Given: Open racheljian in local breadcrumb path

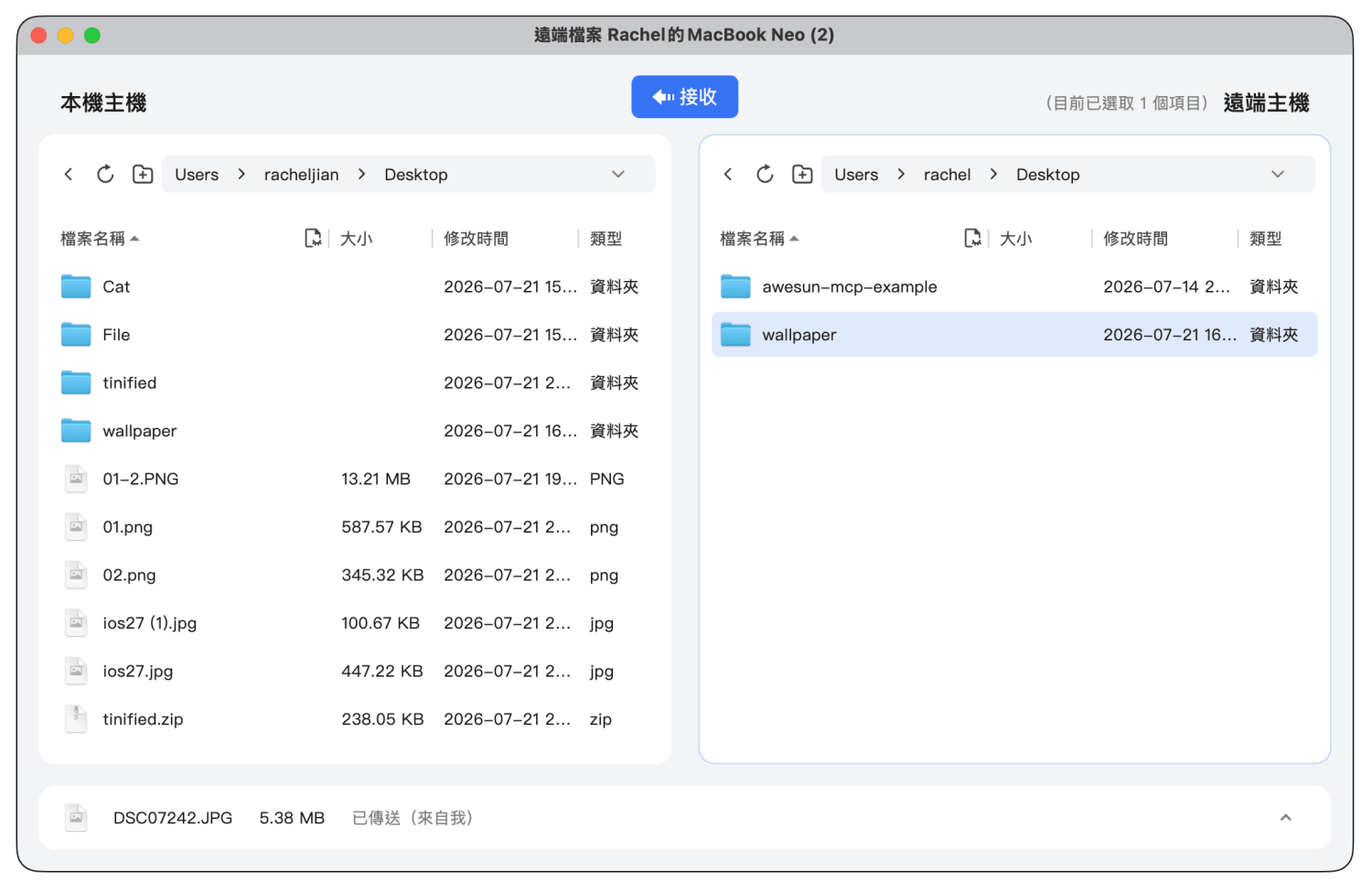Looking at the screenshot, I should tap(301, 175).
